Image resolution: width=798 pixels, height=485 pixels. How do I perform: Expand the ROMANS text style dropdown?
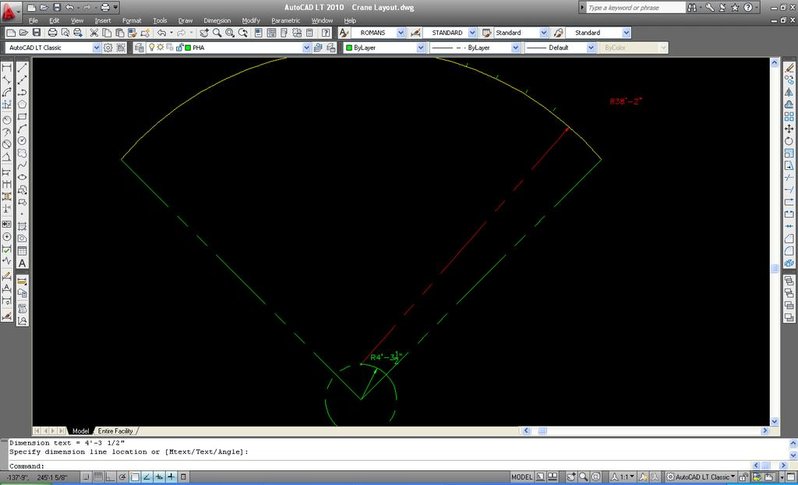pyautogui.click(x=401, y=33)
